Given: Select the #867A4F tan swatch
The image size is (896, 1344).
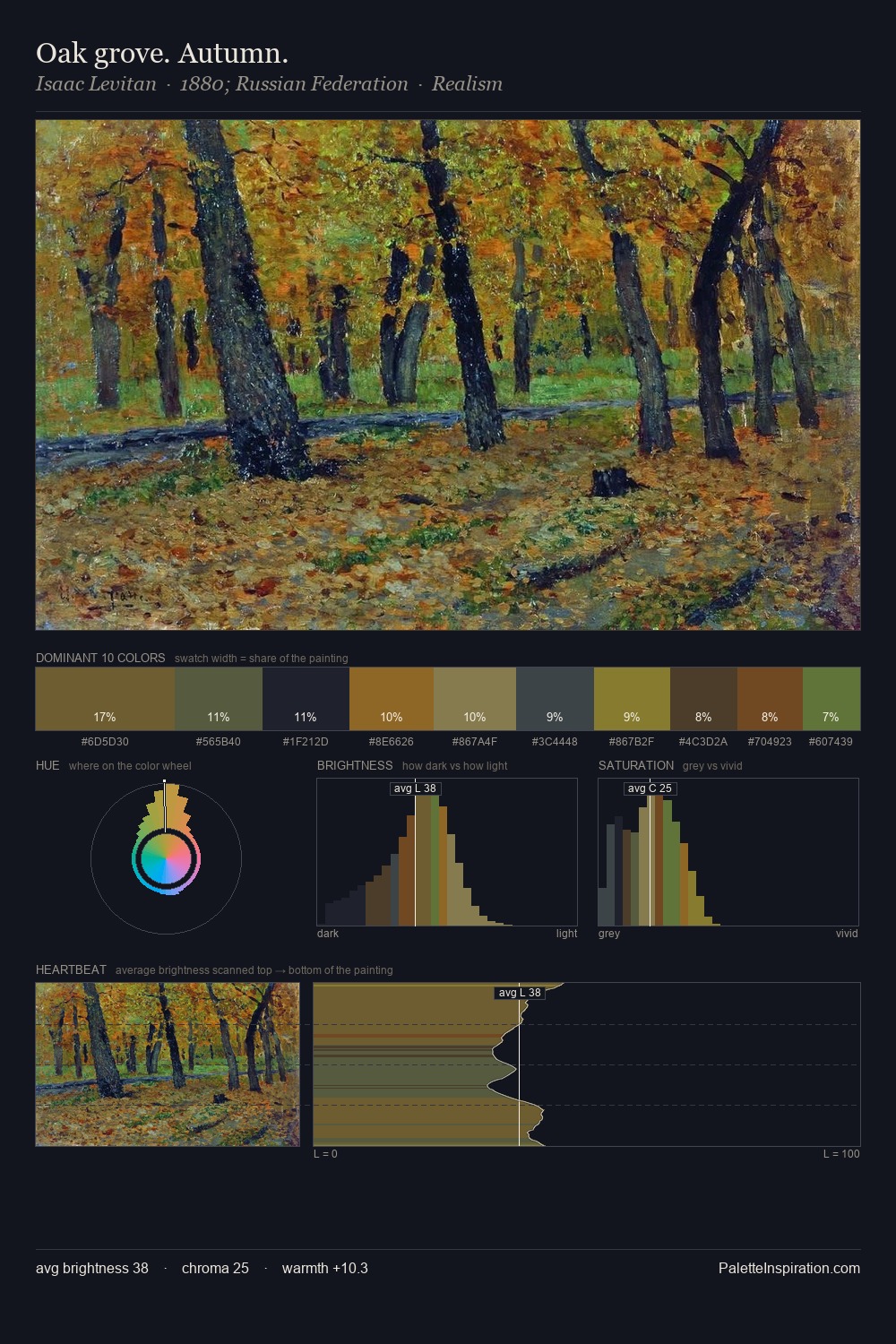Looking at the screenshot, I should coord(475,699).
